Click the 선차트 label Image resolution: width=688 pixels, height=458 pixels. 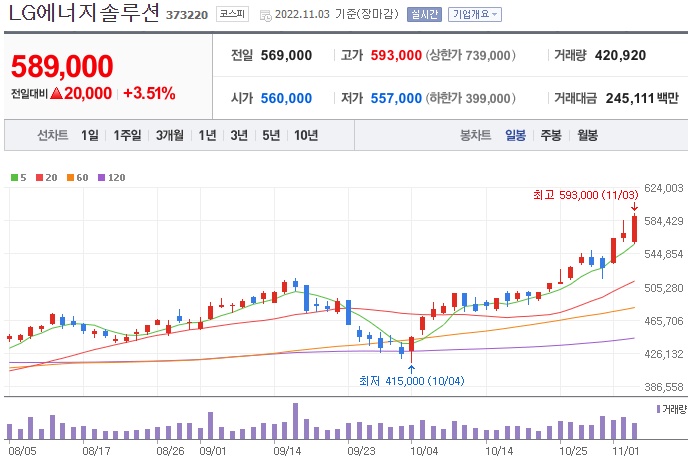[53, 135]
